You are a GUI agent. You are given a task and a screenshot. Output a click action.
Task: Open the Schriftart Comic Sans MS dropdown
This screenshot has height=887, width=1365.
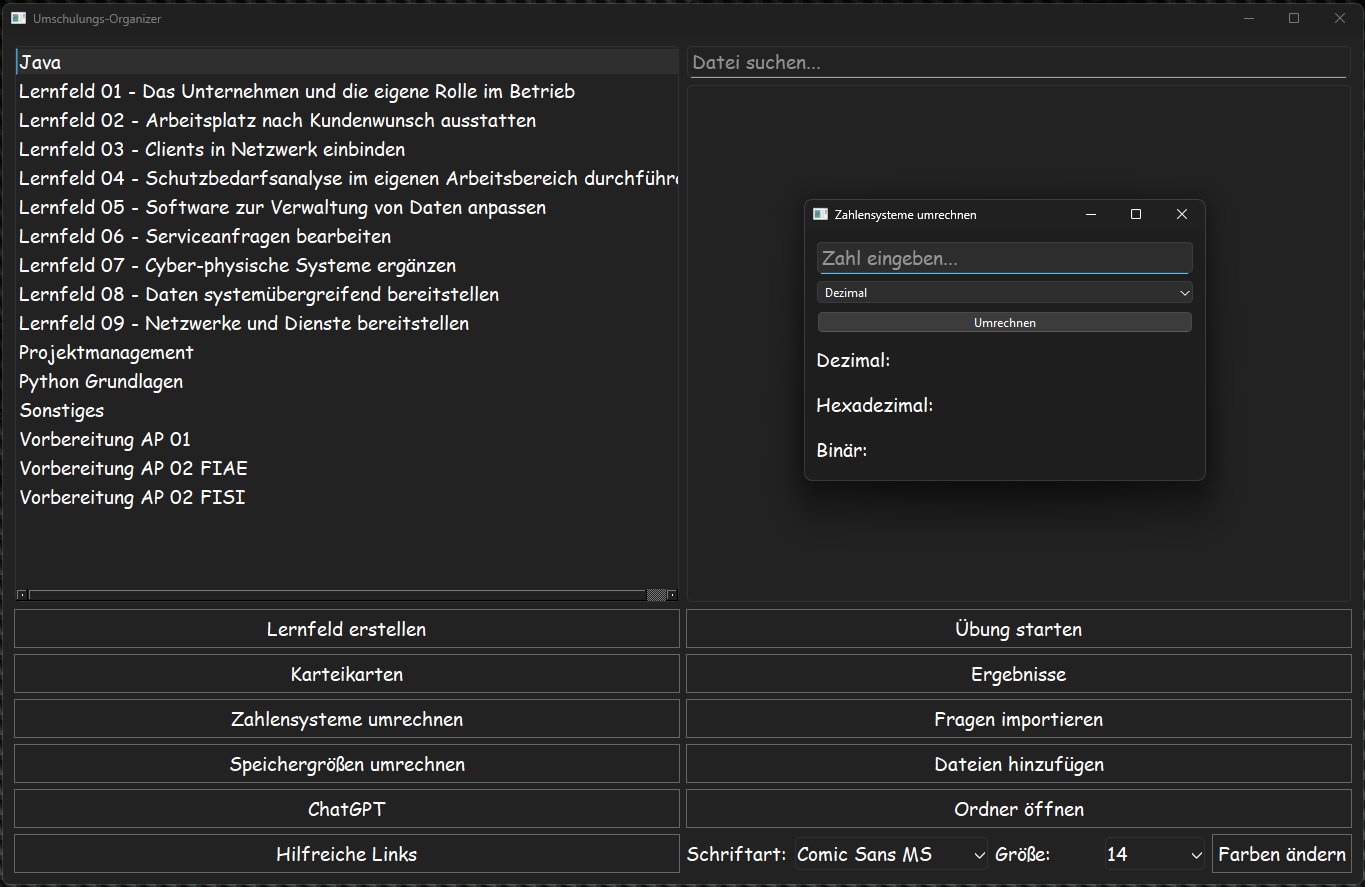[x=891, y=854]
